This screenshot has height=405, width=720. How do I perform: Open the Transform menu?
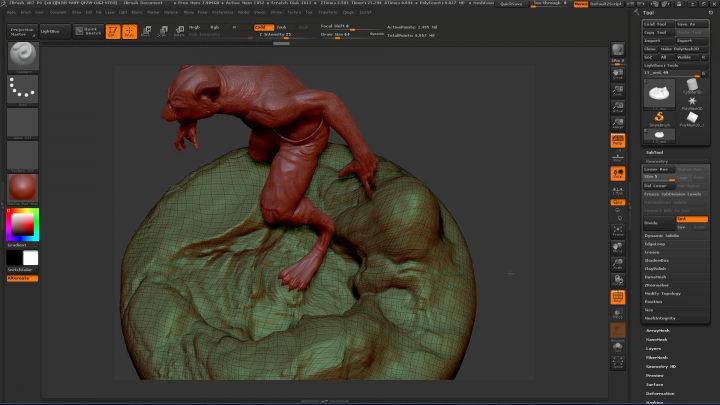tap(328, 12)
